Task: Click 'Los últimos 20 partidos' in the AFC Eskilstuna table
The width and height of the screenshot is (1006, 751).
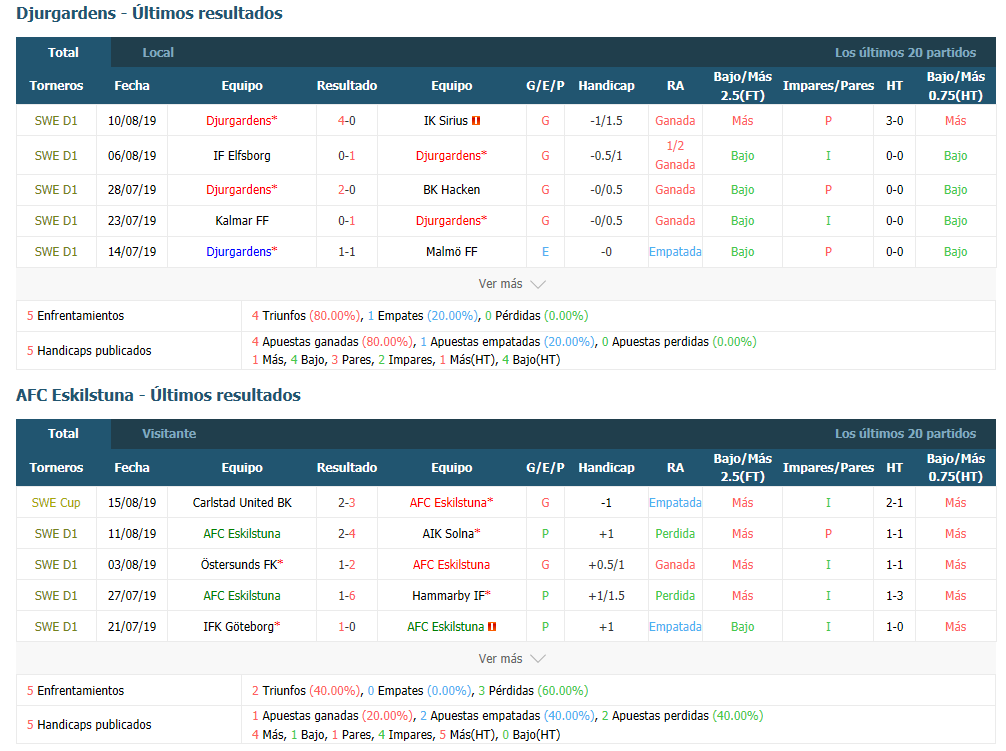Action: point(905,434)
